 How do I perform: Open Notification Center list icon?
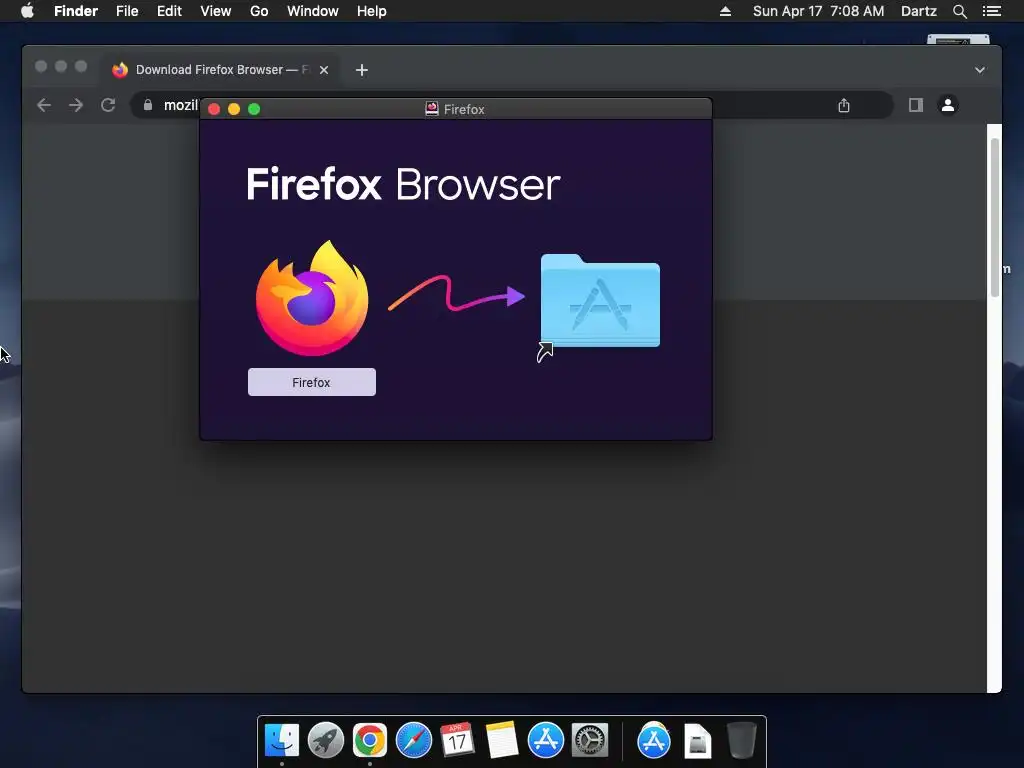pos(991,11)
